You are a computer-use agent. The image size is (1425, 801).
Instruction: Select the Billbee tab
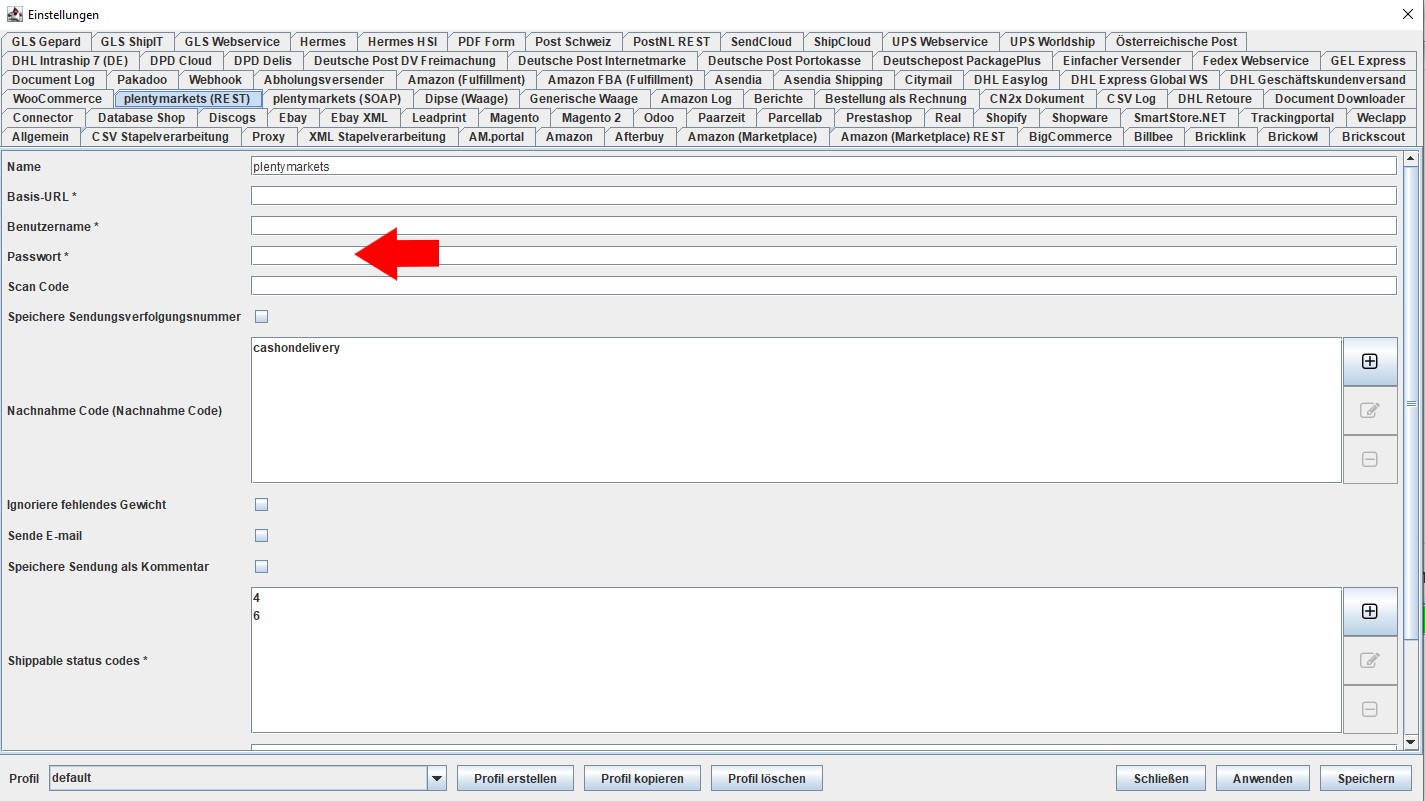click(1153, 137)
